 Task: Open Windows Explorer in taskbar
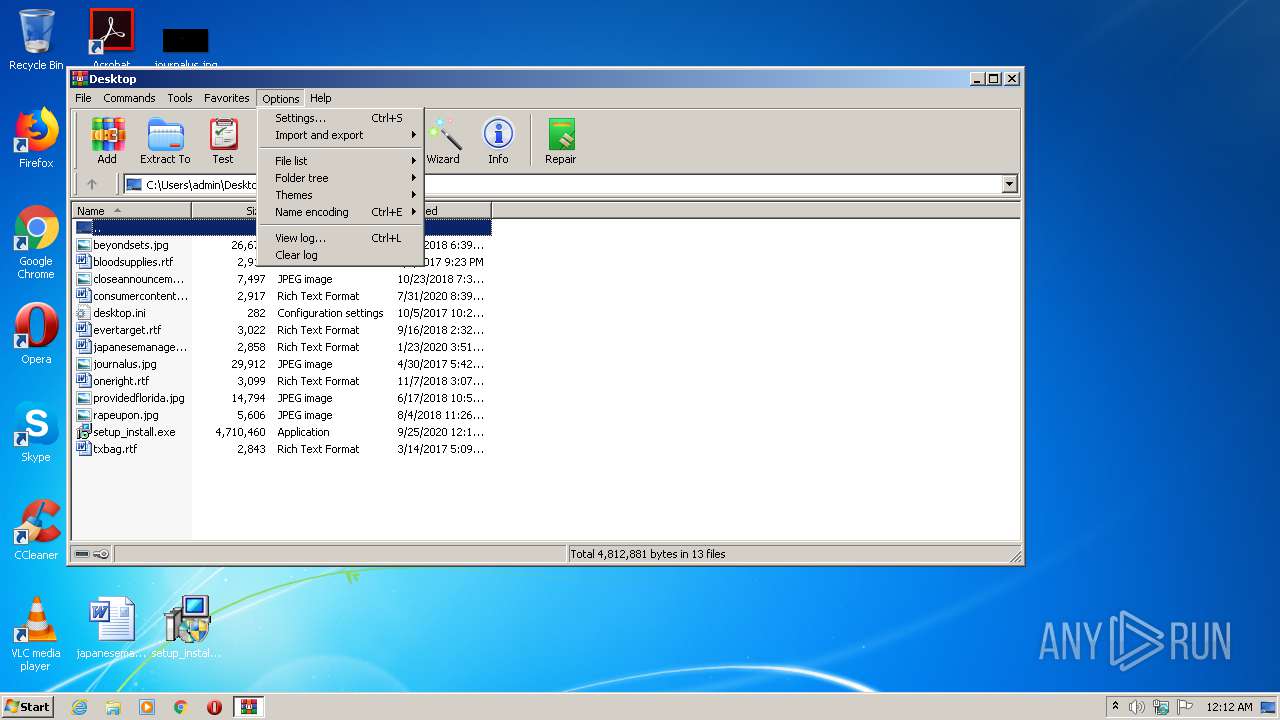(113, 707)
